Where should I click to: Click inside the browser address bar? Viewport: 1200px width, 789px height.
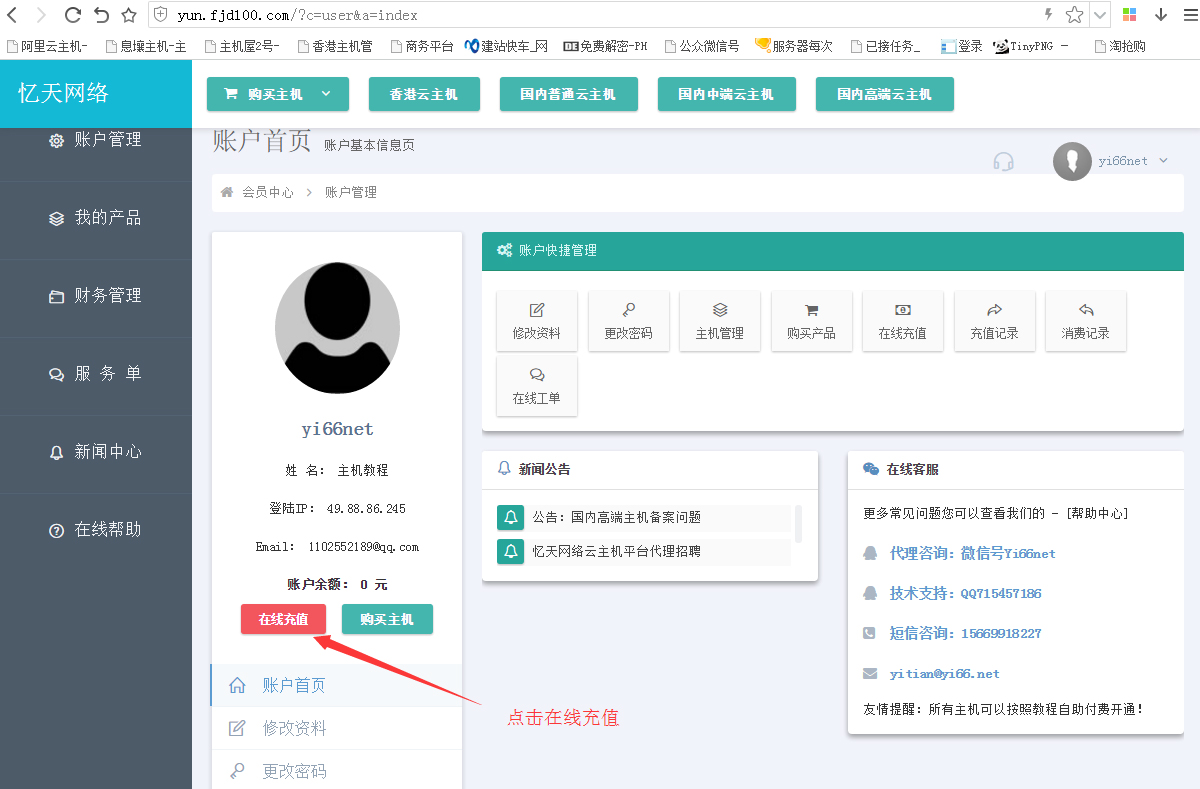[x=400, y=15]
